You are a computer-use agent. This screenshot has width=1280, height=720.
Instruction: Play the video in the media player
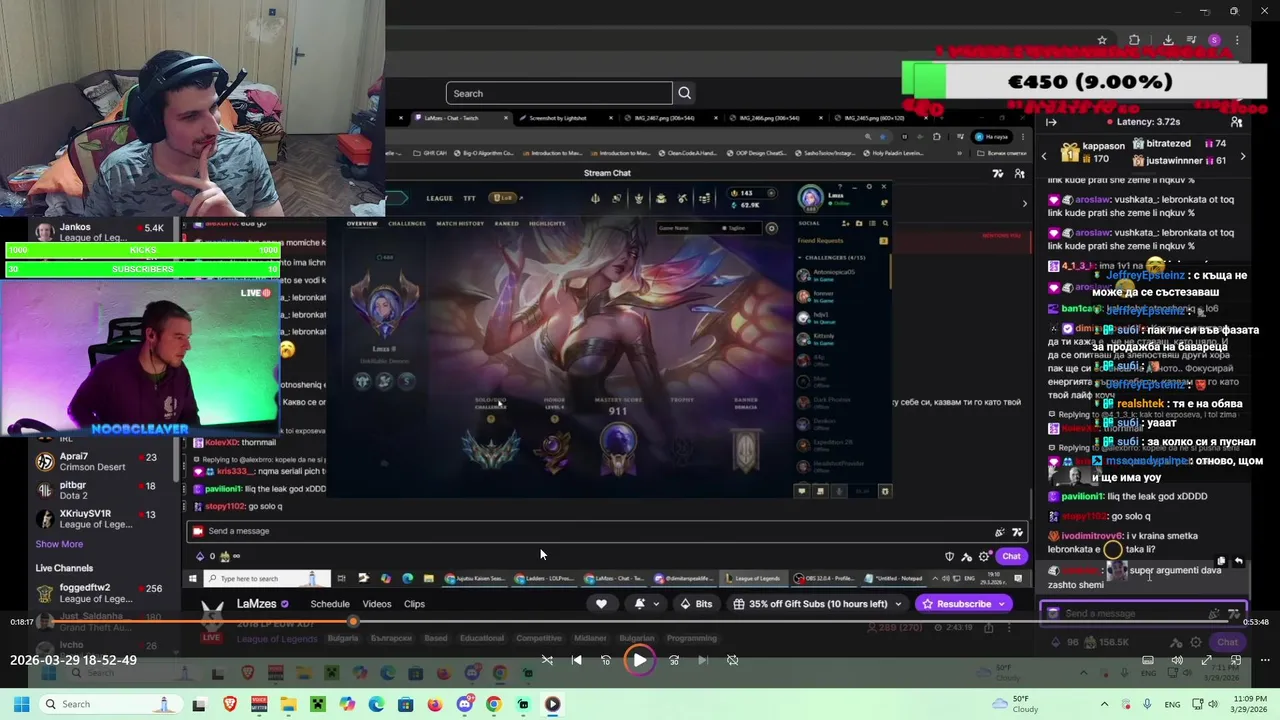pyautogui.click(x=639, y=660)
